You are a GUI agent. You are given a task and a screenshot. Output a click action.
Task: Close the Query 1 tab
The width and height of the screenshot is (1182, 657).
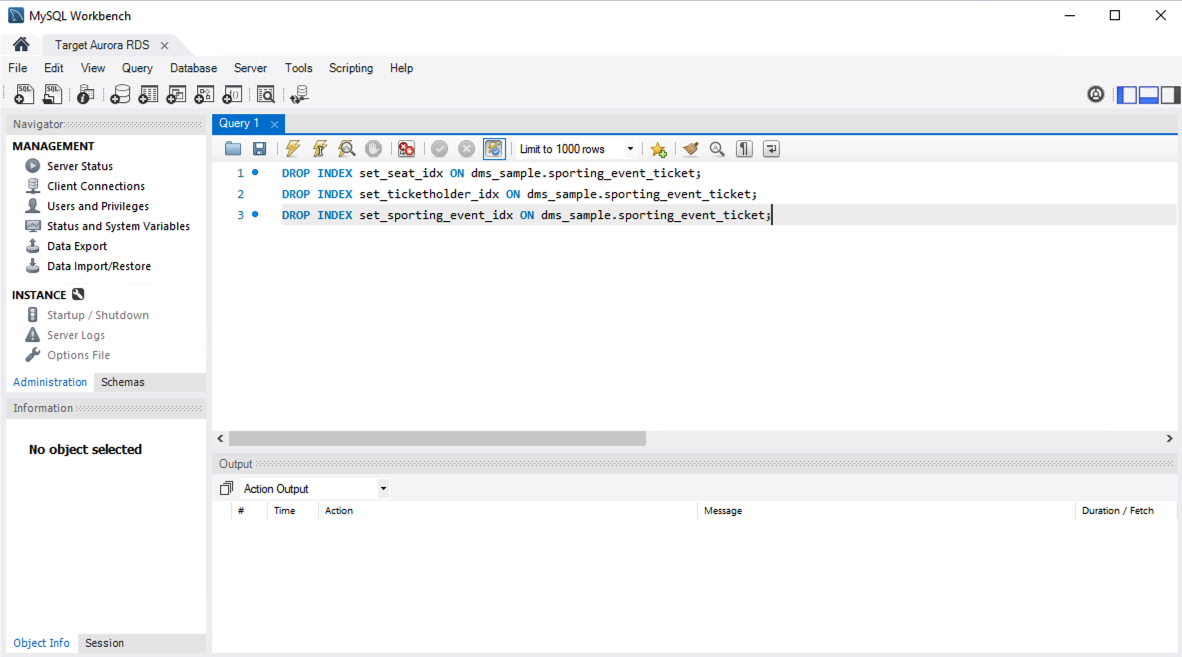(274, 124)
